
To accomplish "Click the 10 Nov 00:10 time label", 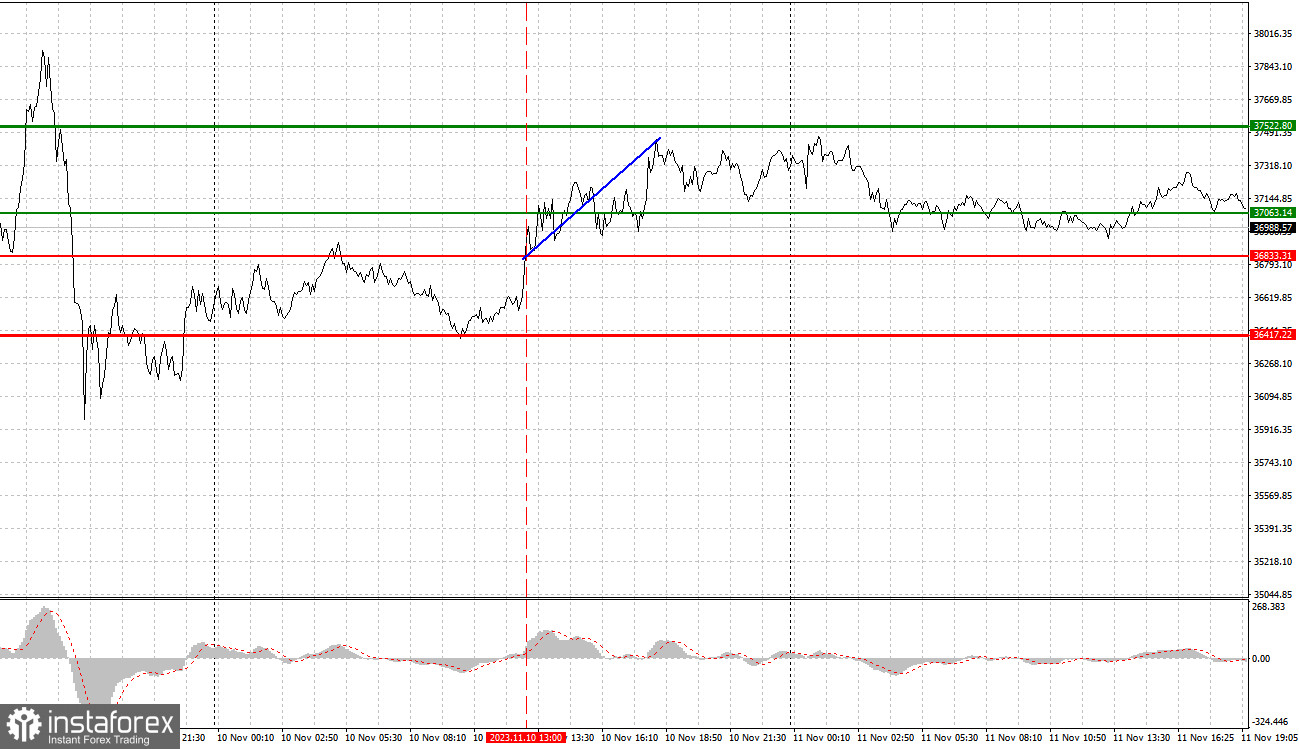I will (247, 737).
